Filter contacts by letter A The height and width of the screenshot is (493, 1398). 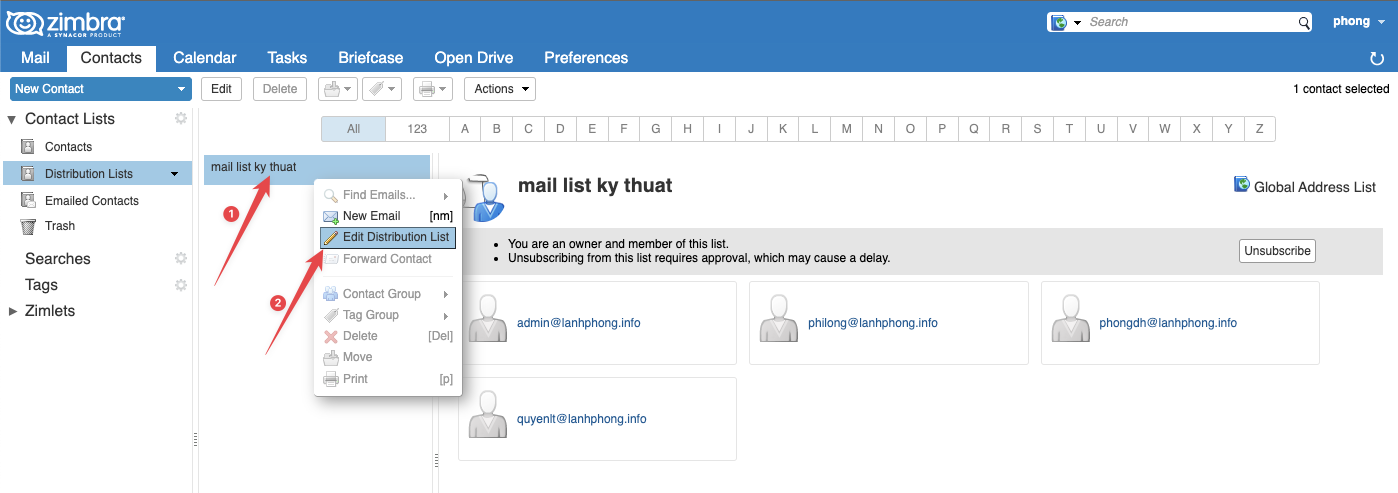(465, 129)
